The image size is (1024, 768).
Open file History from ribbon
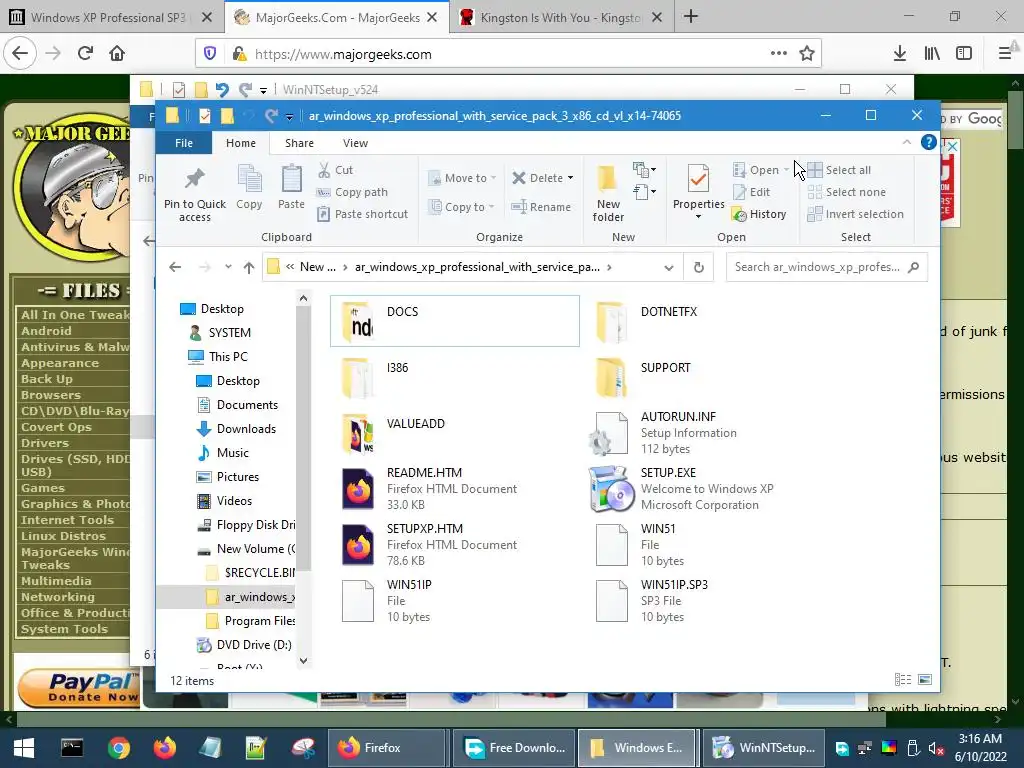(760, 214)
